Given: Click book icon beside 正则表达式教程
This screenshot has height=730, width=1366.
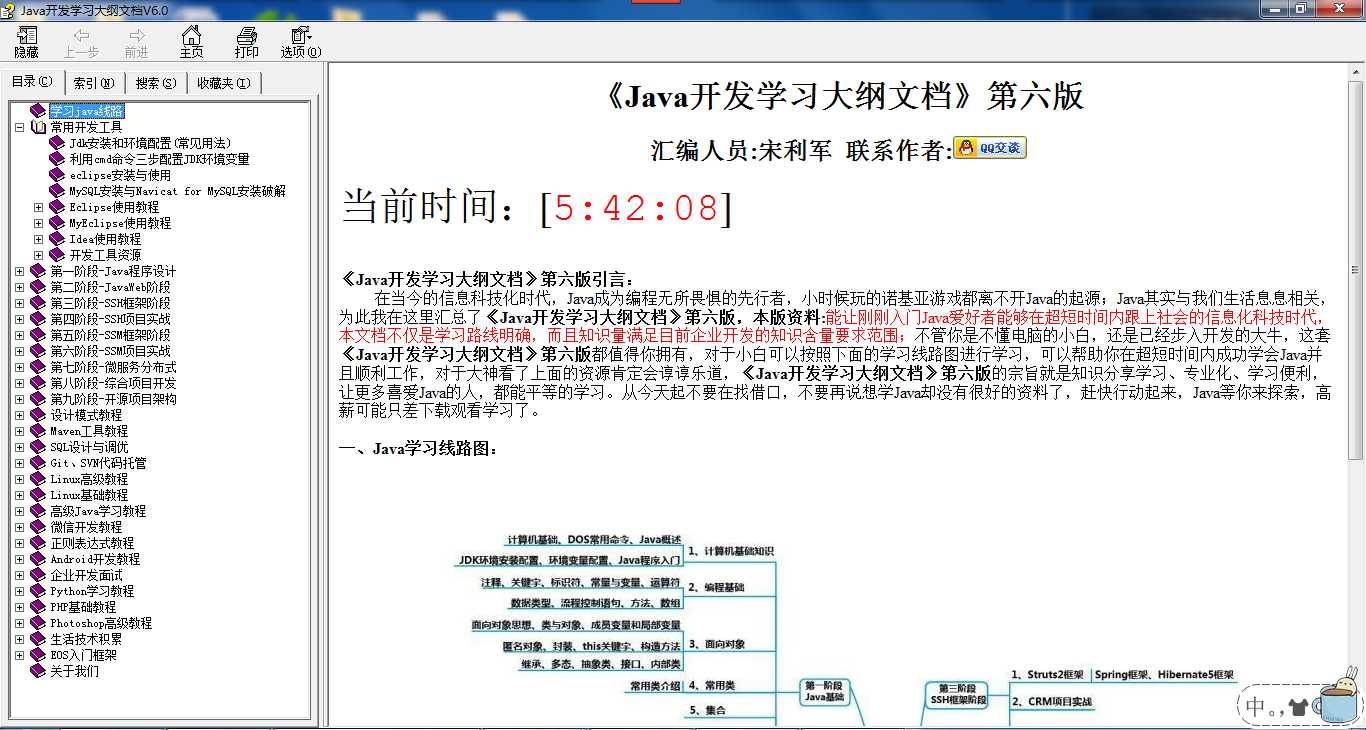Looking at the screenshot, I should click(38, 543).
